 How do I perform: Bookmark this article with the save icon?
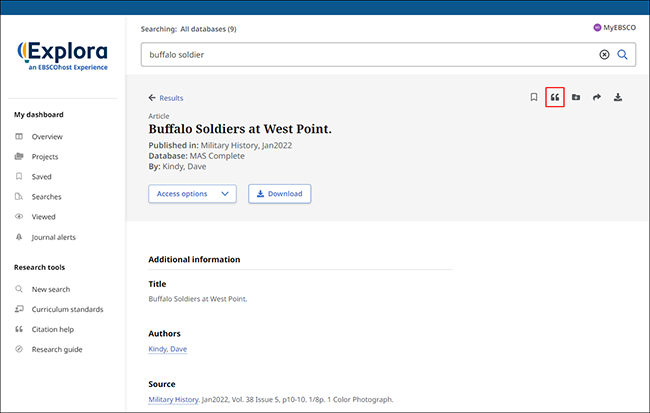click(534, 97)
